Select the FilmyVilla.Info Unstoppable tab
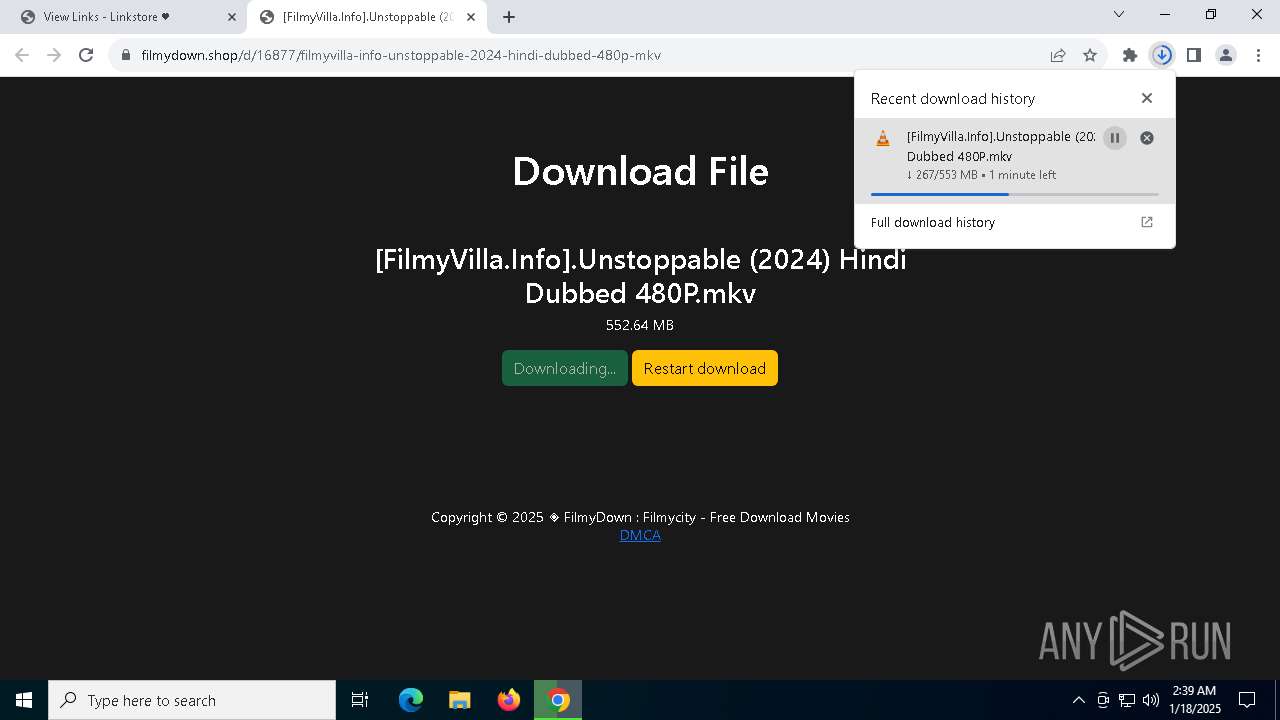Screen dimensions: 1280x720 pos(365,17)
